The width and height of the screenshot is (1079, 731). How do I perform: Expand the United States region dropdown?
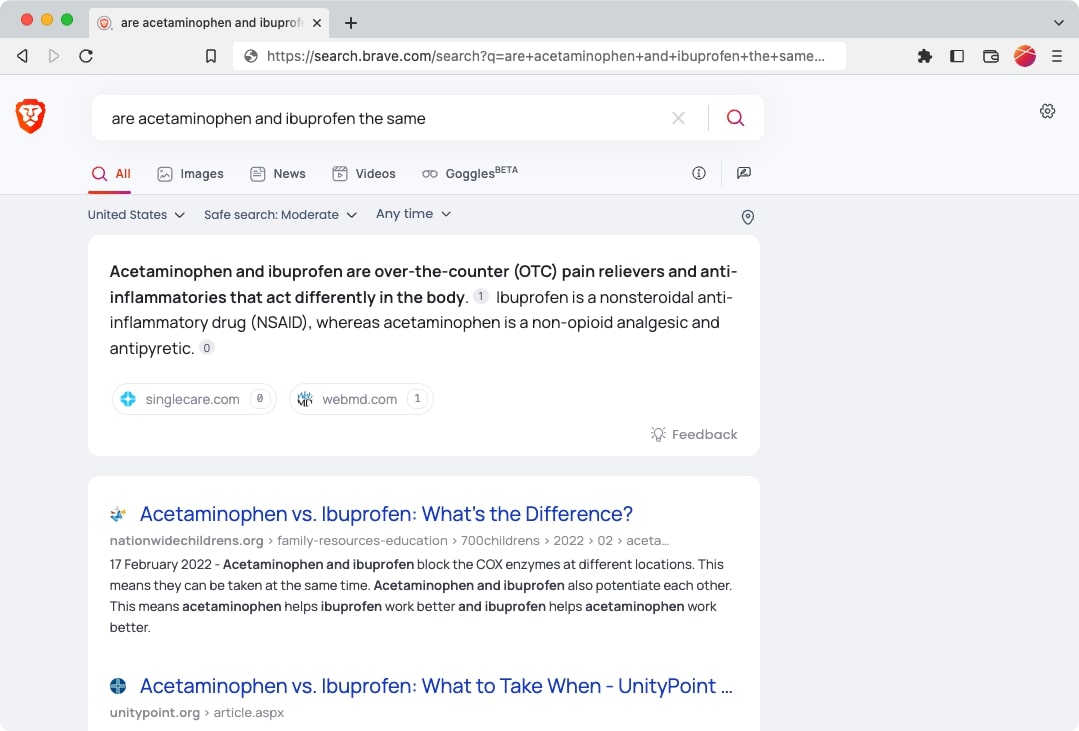click(136, 215)
